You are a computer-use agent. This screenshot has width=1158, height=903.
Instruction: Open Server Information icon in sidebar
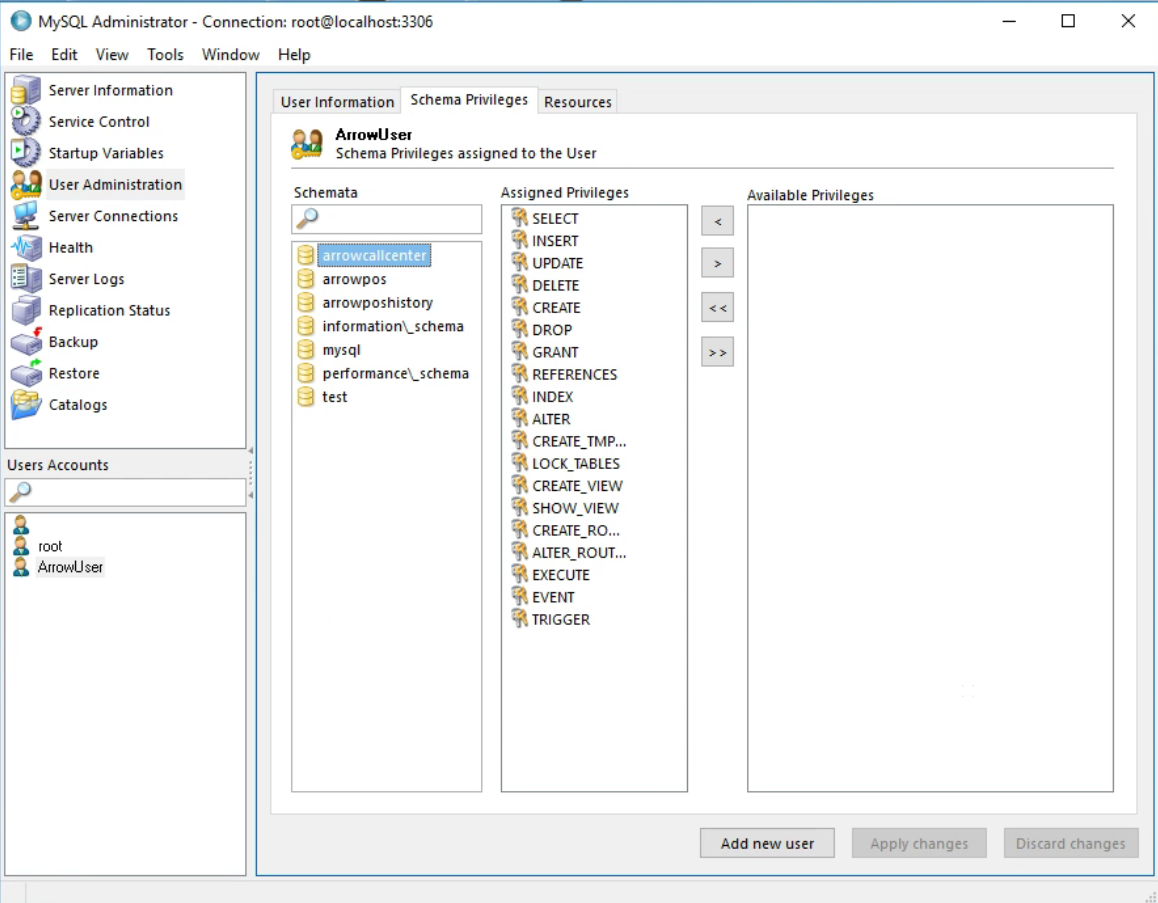coord(26,90)
